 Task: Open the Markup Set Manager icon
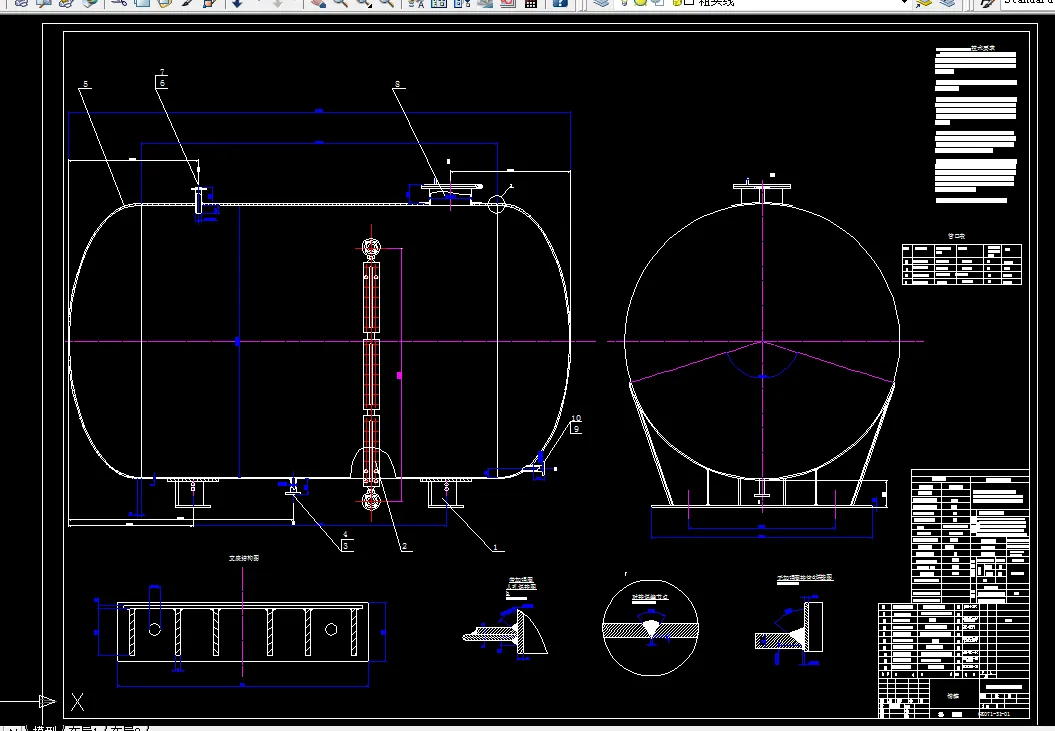[507, 3]
